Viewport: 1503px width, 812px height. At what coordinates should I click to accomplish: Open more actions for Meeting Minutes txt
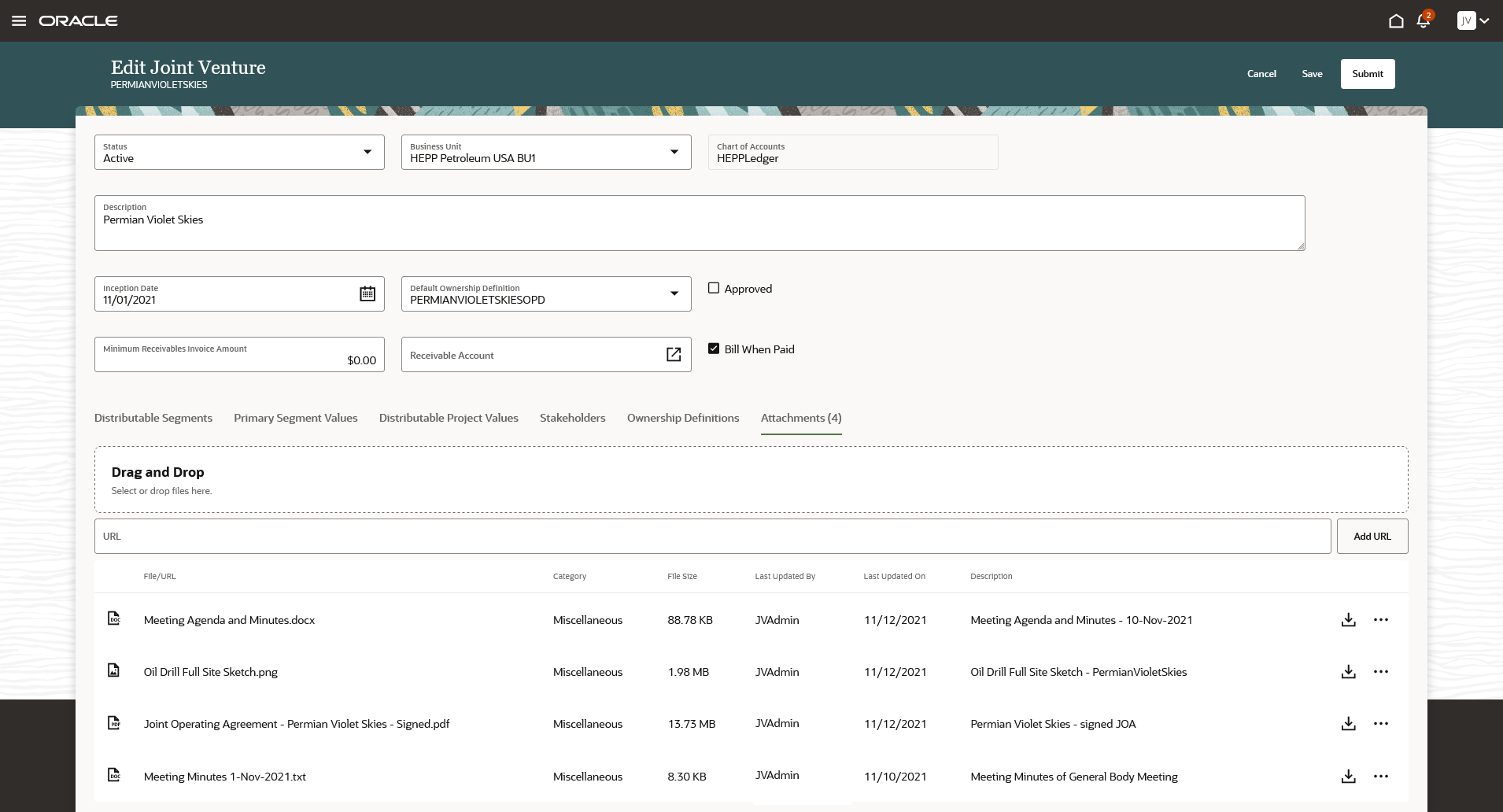click(x=1381, y=777)
